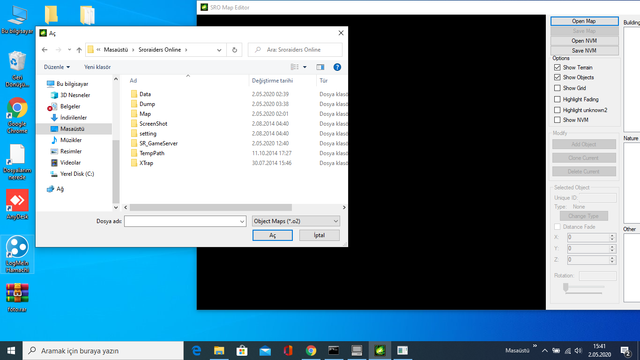Click the Up one level arrow

pos(79,50)
